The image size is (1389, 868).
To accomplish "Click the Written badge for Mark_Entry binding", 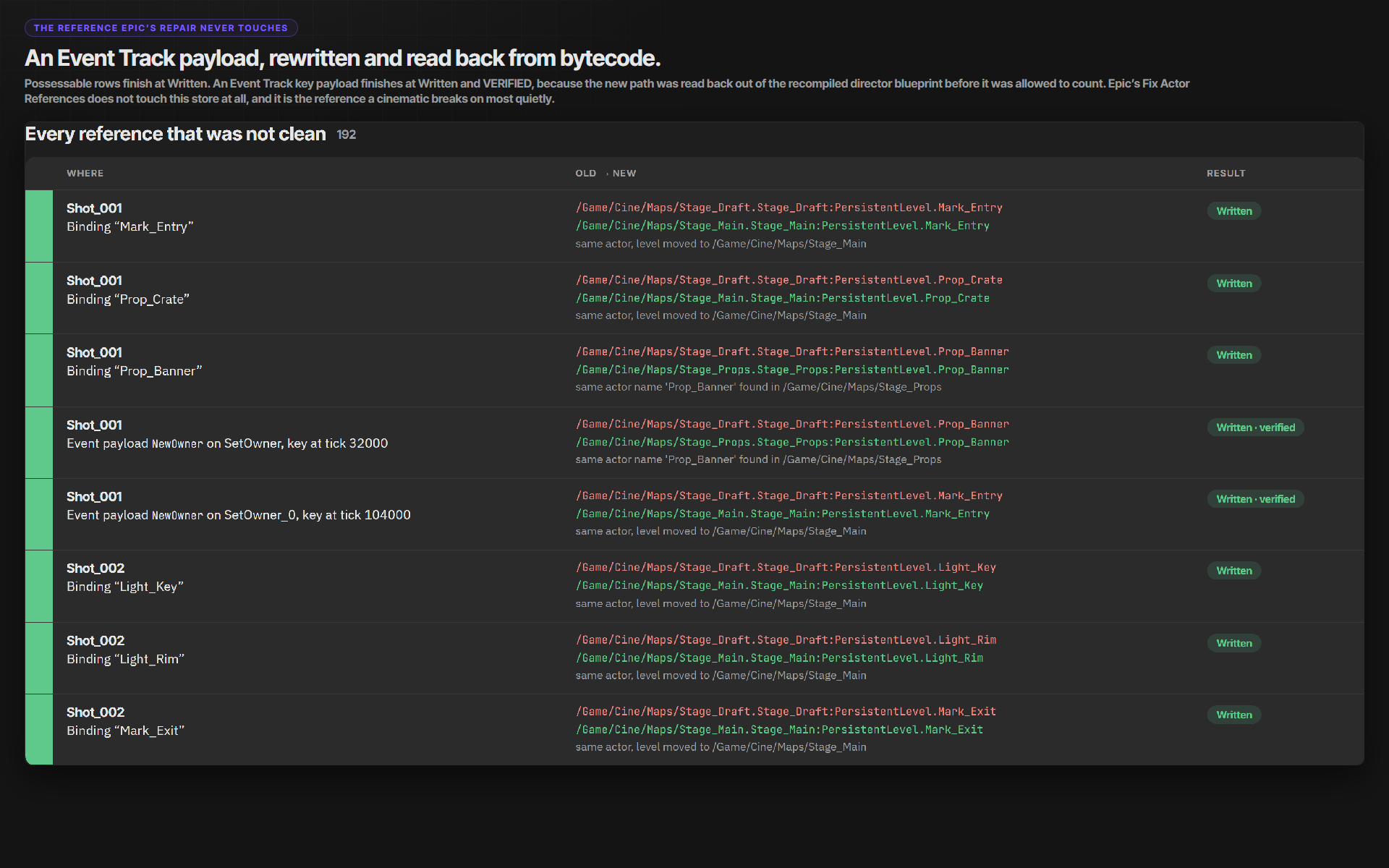I will (1234, 211).
